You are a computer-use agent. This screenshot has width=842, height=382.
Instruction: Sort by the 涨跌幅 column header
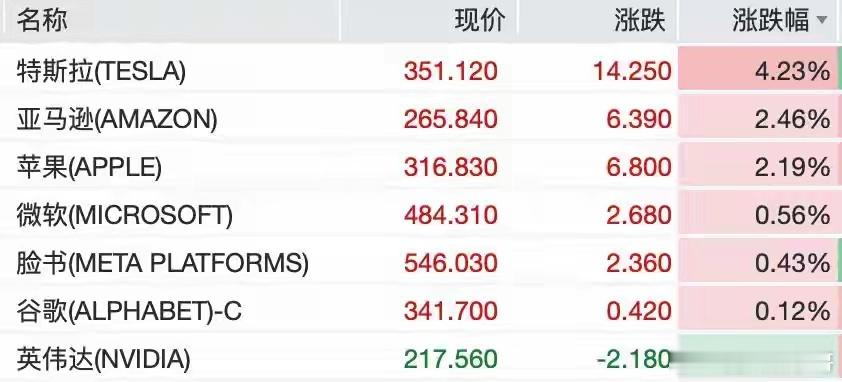point(760,21)
